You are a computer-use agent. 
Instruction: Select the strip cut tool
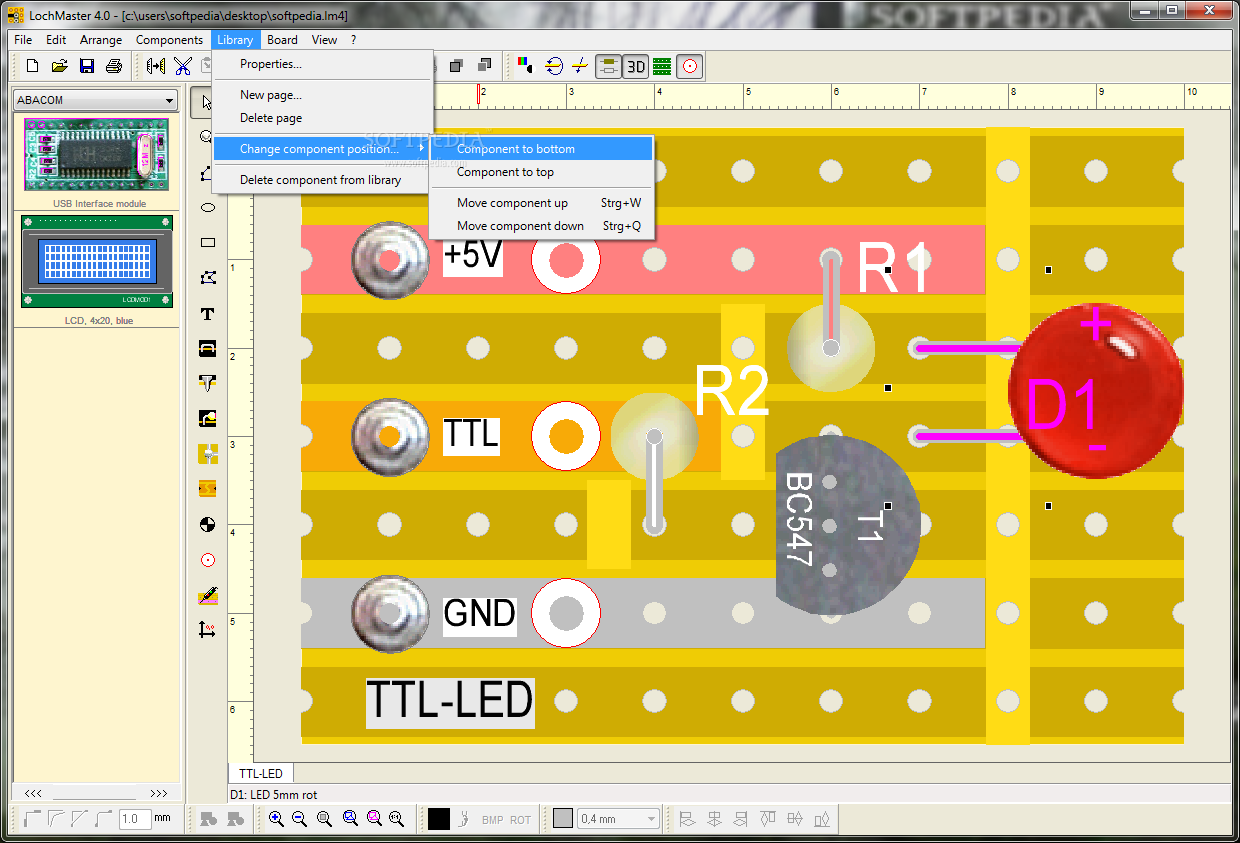pyautogui.click(x=208, y=488)
